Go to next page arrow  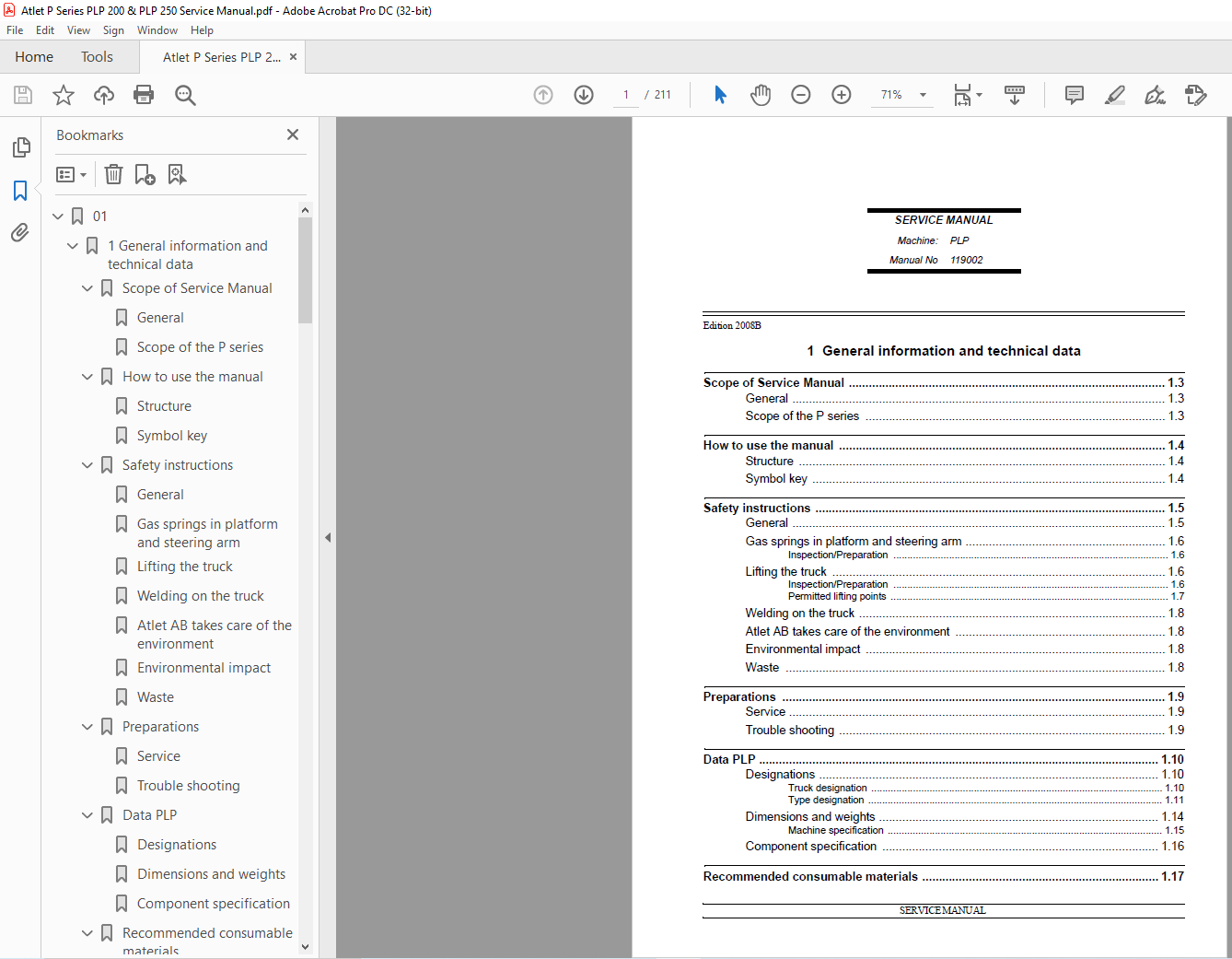[584, 95]
